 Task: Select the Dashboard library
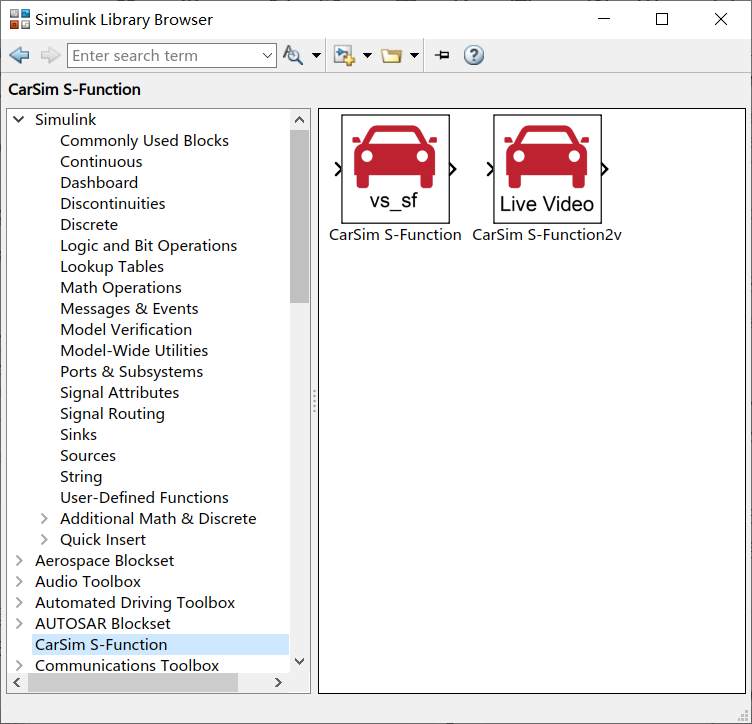tap(99, 183)
